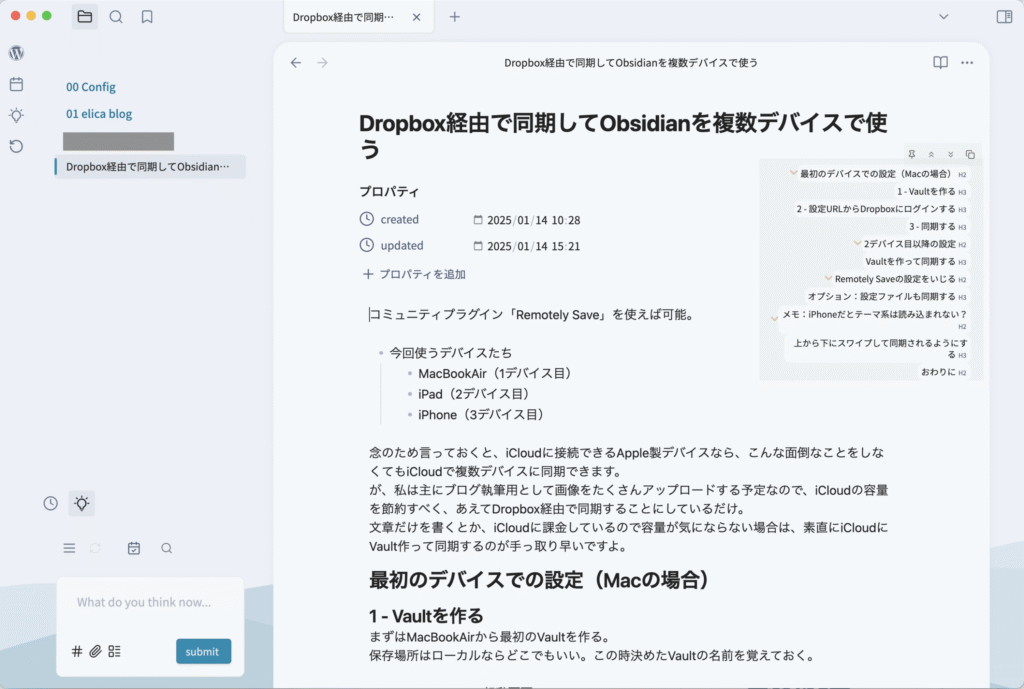Jump to 3 - 同期する in outline
The image size is (1024, 689).
point(933,227)
